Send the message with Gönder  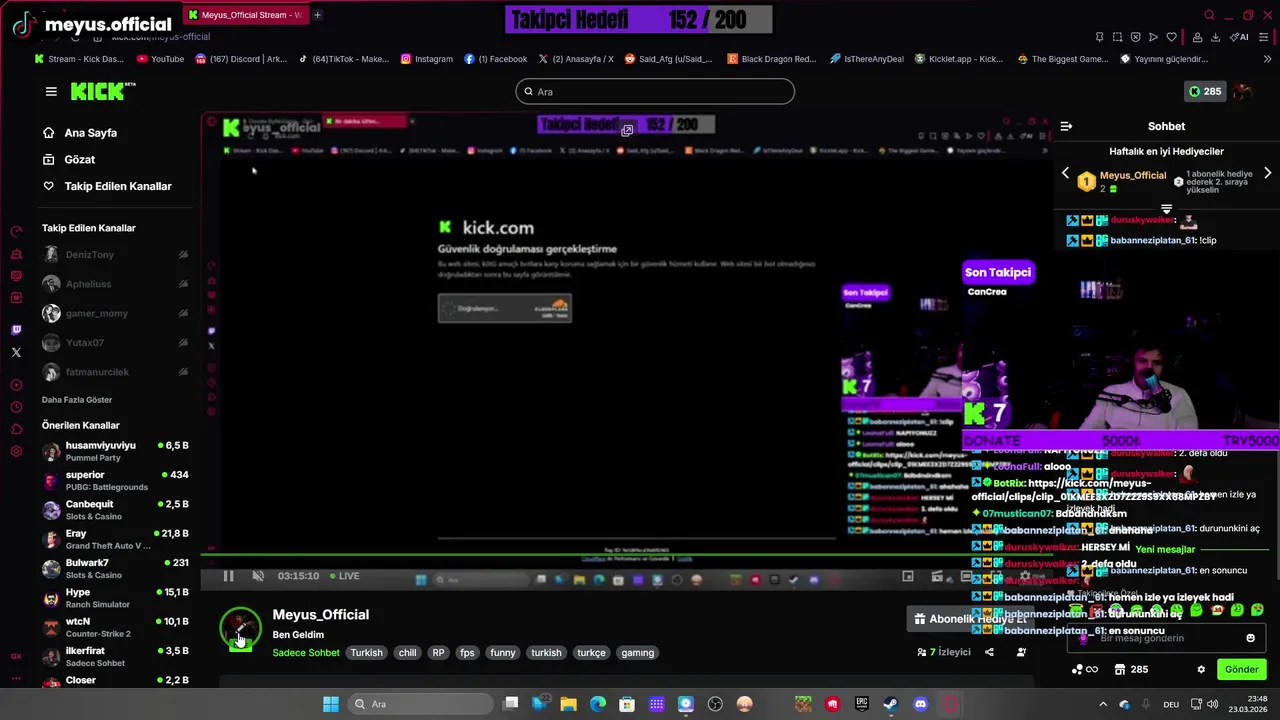[x=1241, y=669]
